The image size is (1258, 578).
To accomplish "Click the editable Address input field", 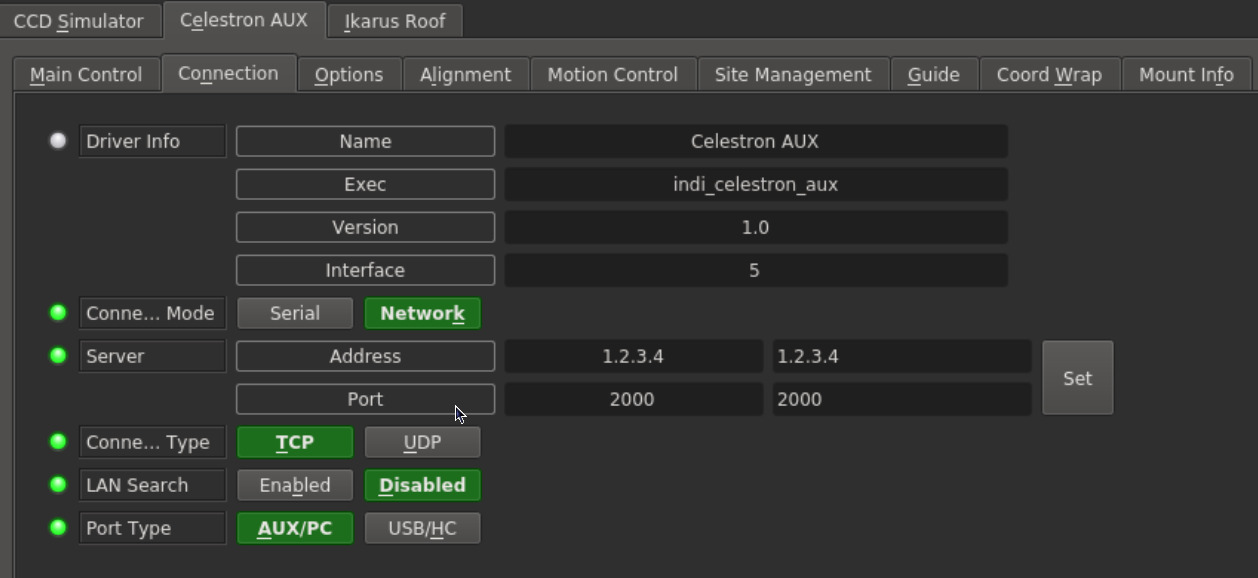I will click(x=901, y=356).
